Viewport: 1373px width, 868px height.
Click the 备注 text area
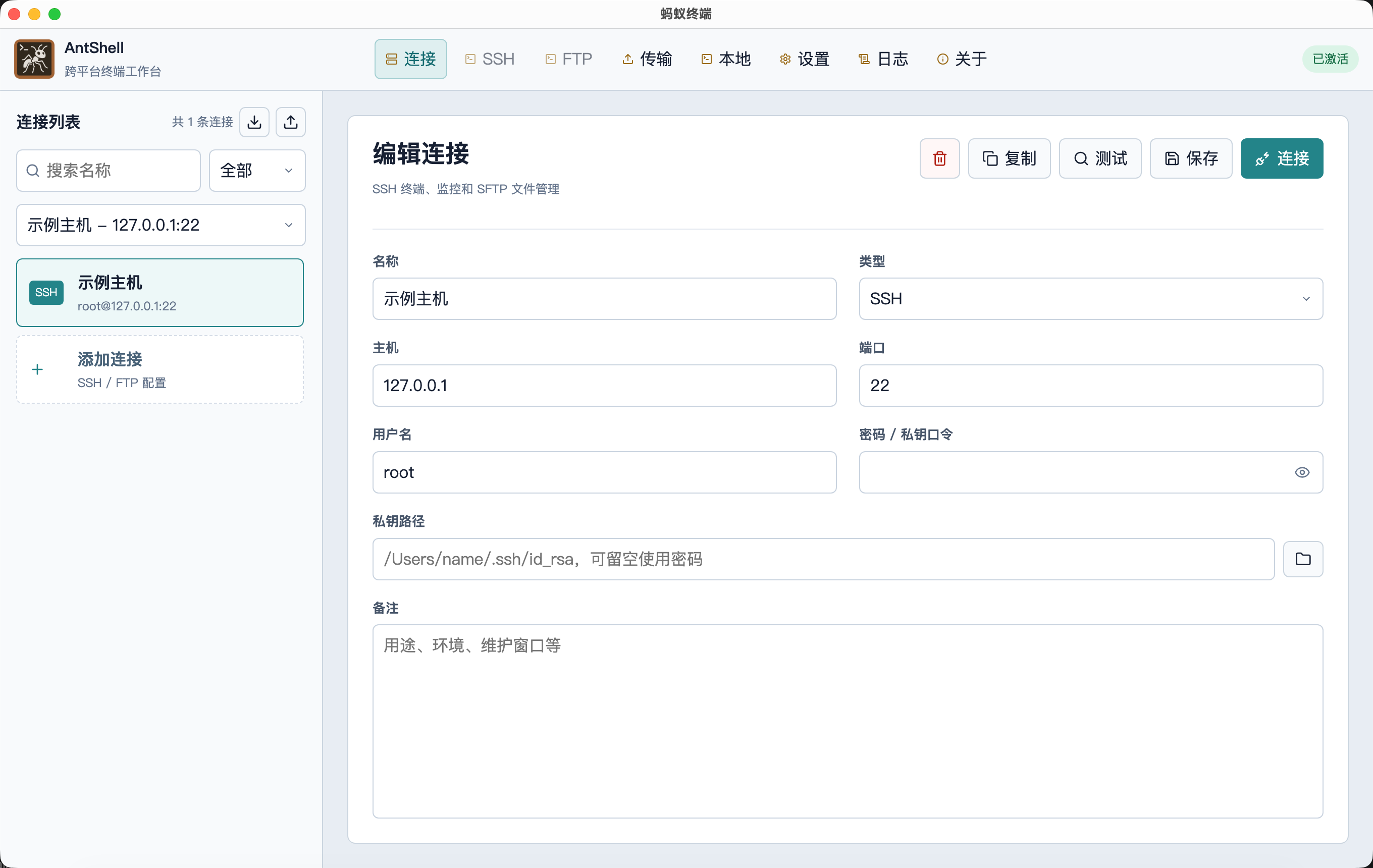(848, 721)
